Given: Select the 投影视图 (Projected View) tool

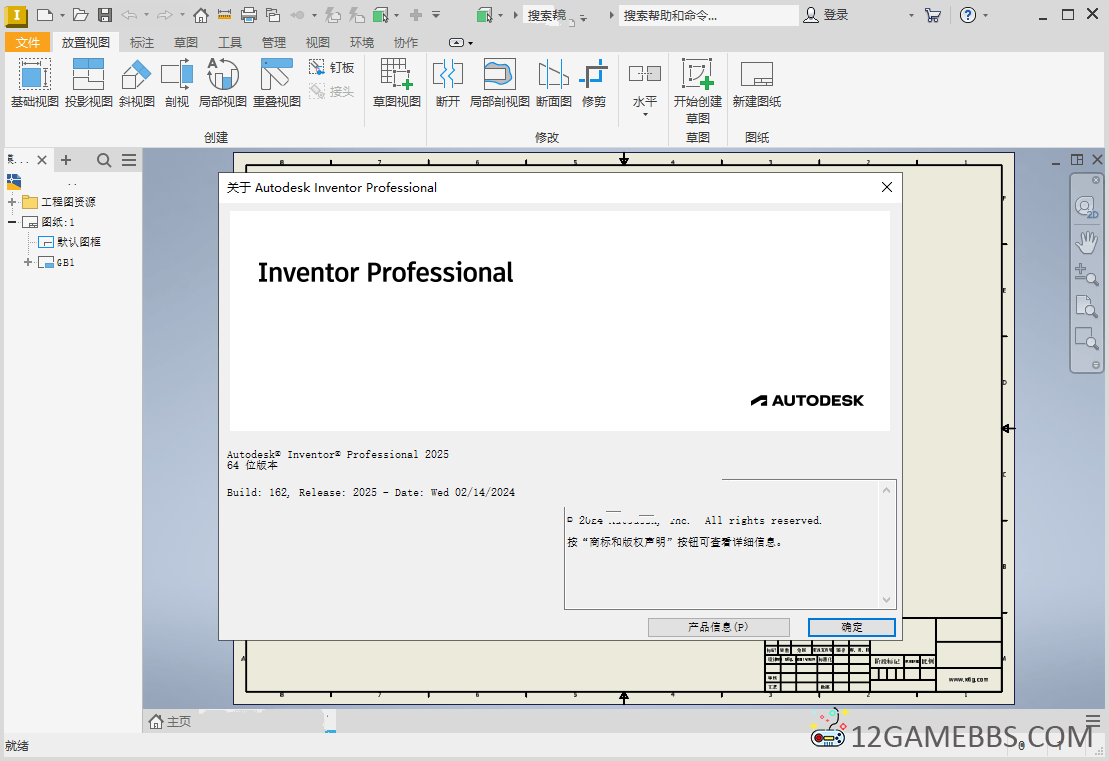Looking at the screenshot, I should (88, 83).
